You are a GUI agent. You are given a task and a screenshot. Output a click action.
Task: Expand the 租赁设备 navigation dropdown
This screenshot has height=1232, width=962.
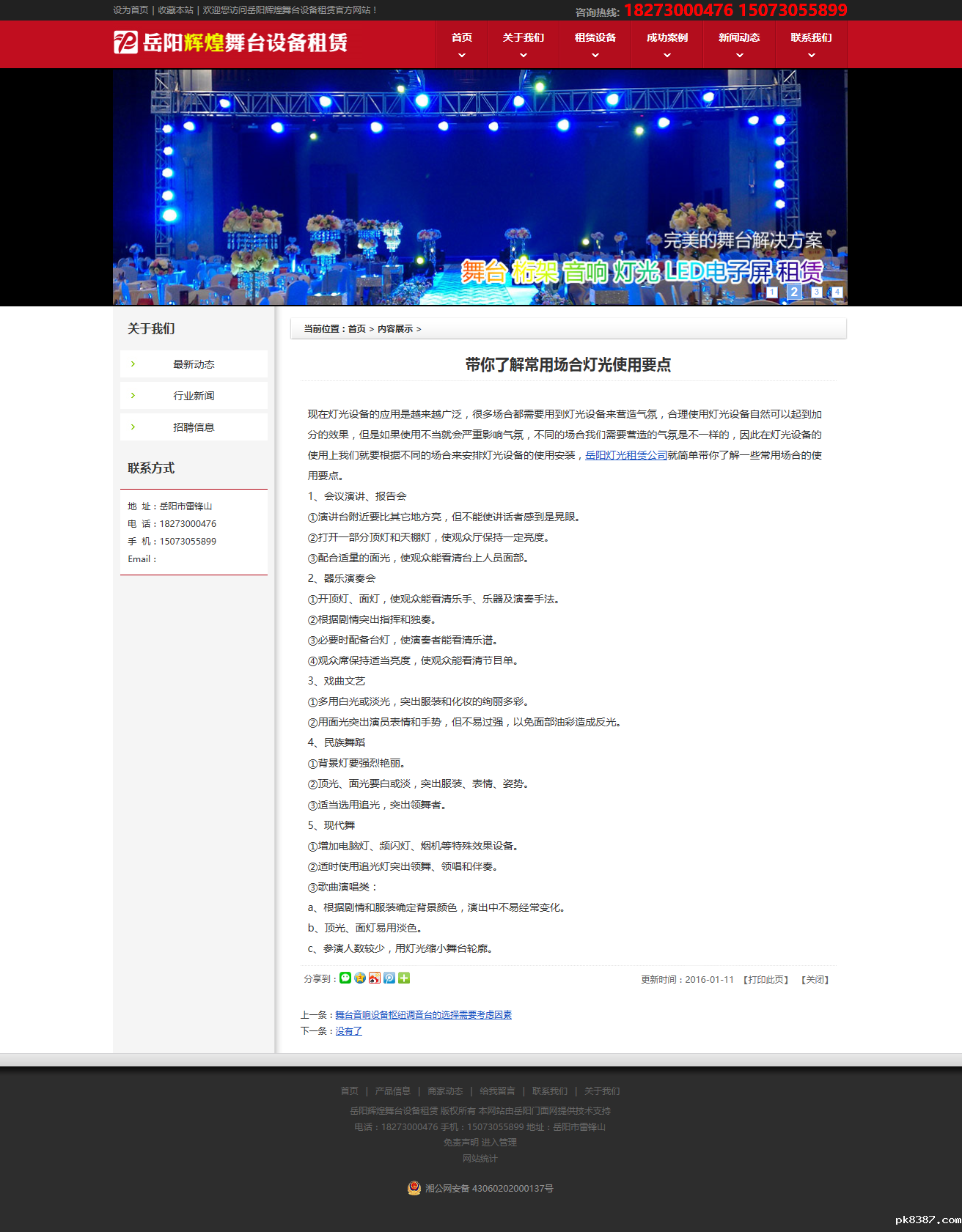[x=595, y=45]
